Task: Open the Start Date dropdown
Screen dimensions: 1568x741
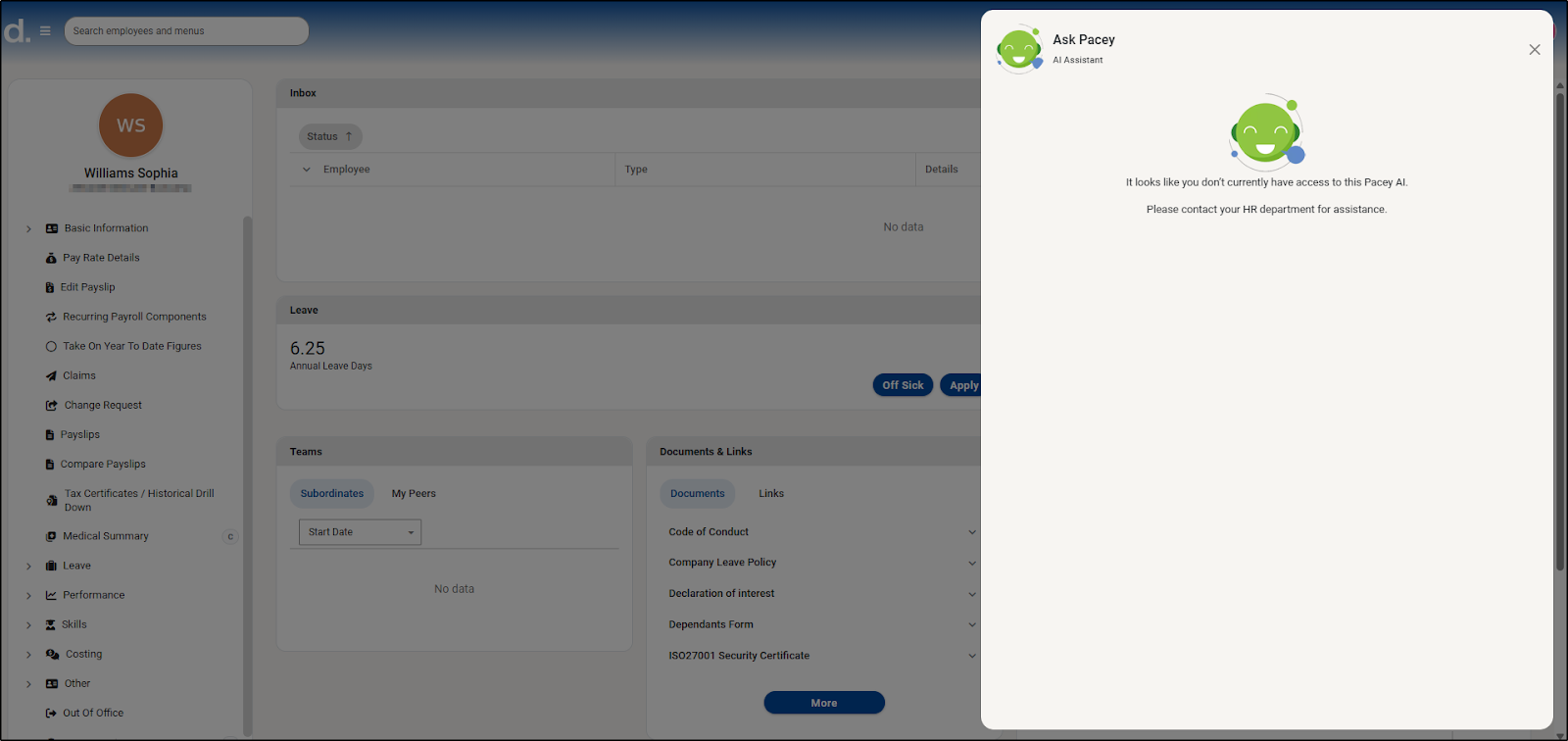Action: [x=360, y=532]
